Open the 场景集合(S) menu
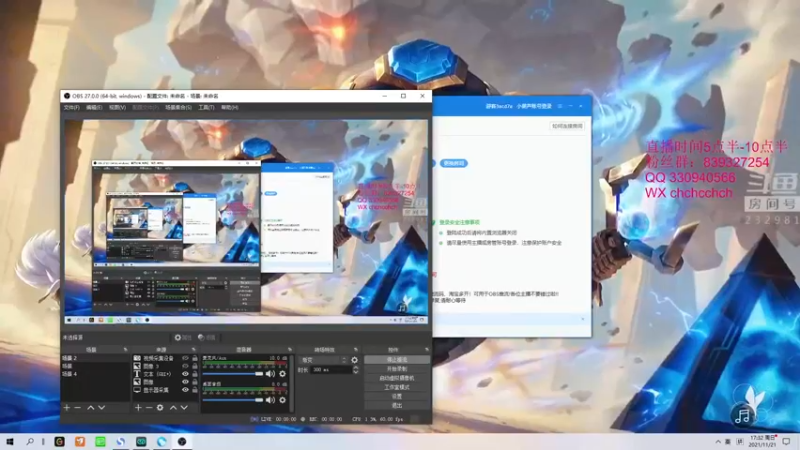 tap(179, 108)
